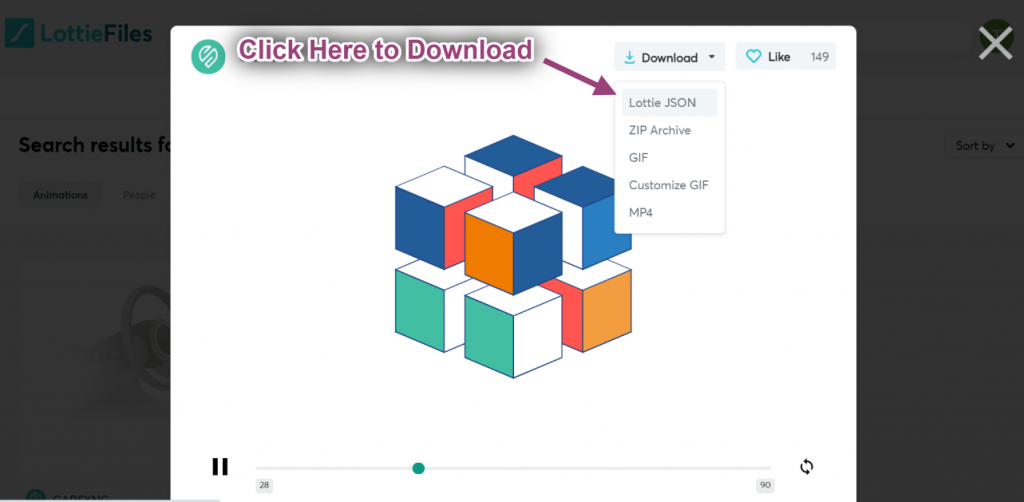Open Customize GIF option
Image resolution: width=1024 pixels, height=502 pixels.
coord(669,185)
